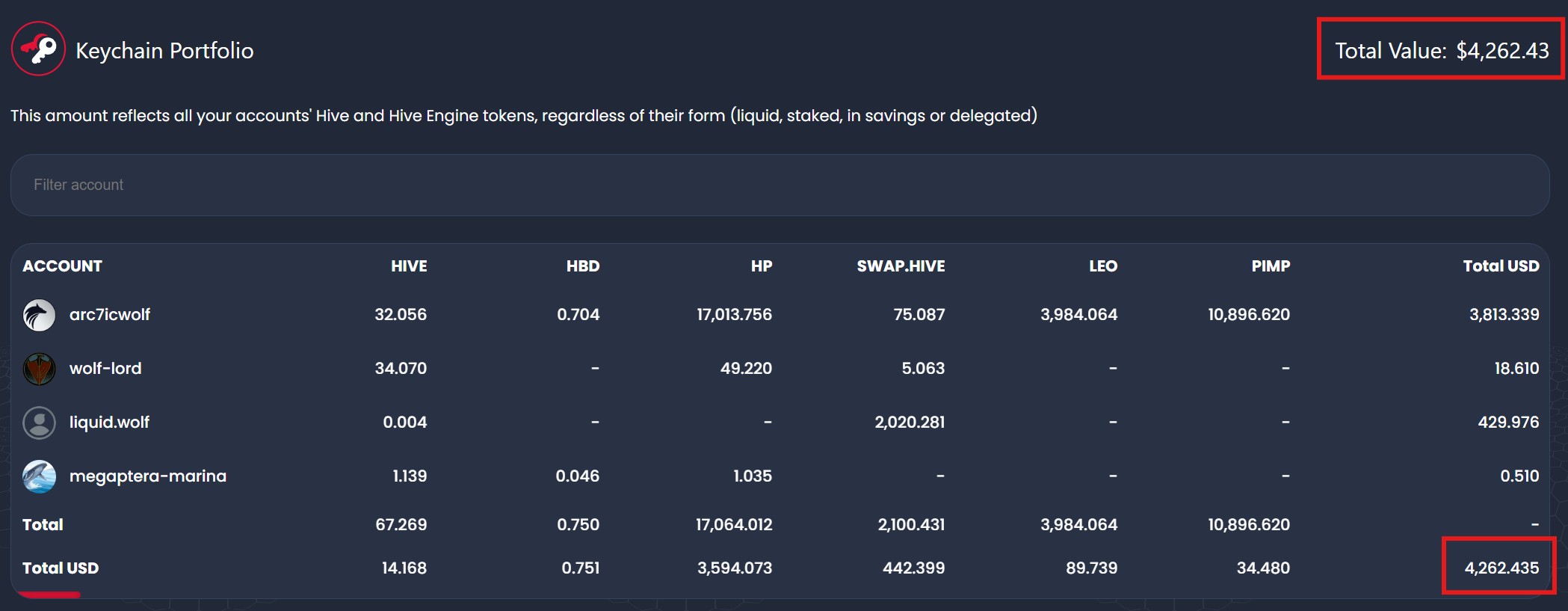Click Total USD SWAP.HIVE value 442.399

pyautogui.click(x=913, y=568)
